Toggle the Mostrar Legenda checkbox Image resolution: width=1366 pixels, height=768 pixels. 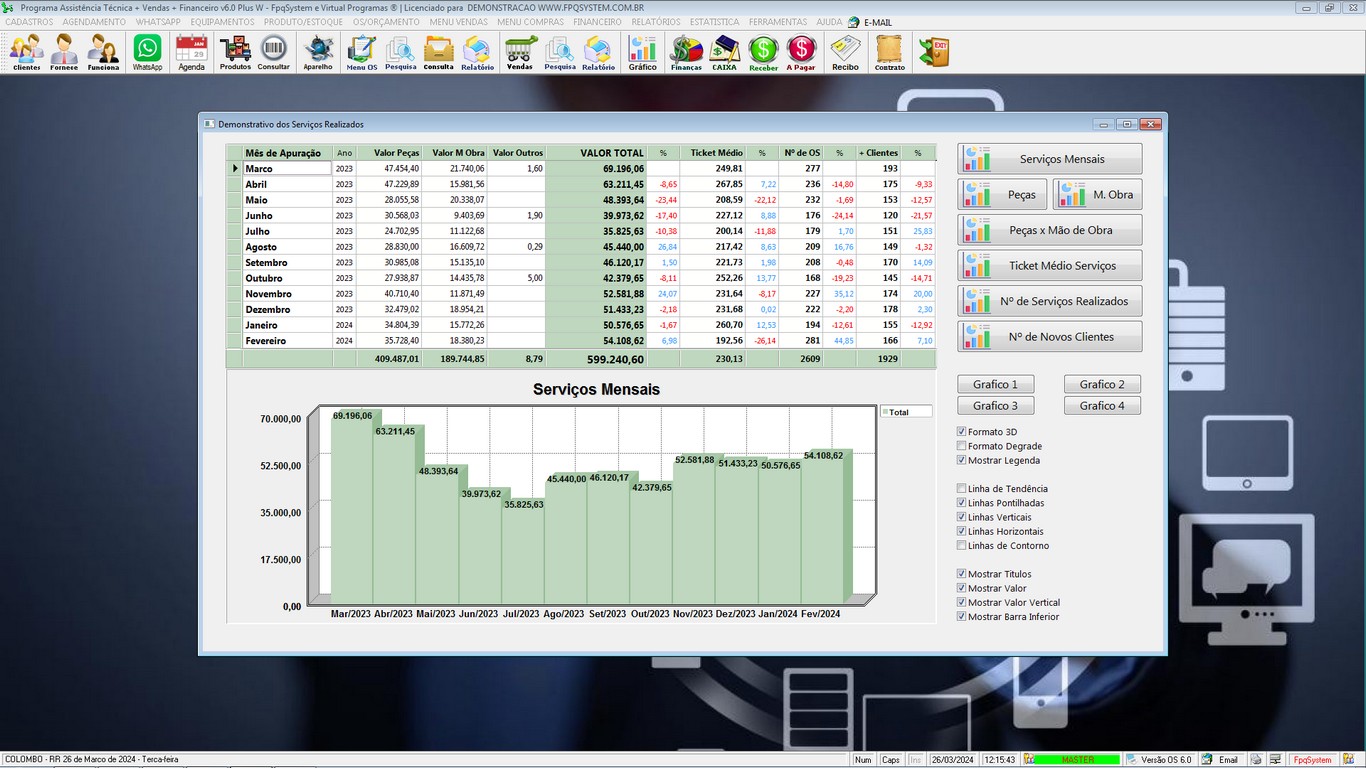pyautogui.click(x=962, y=460)
